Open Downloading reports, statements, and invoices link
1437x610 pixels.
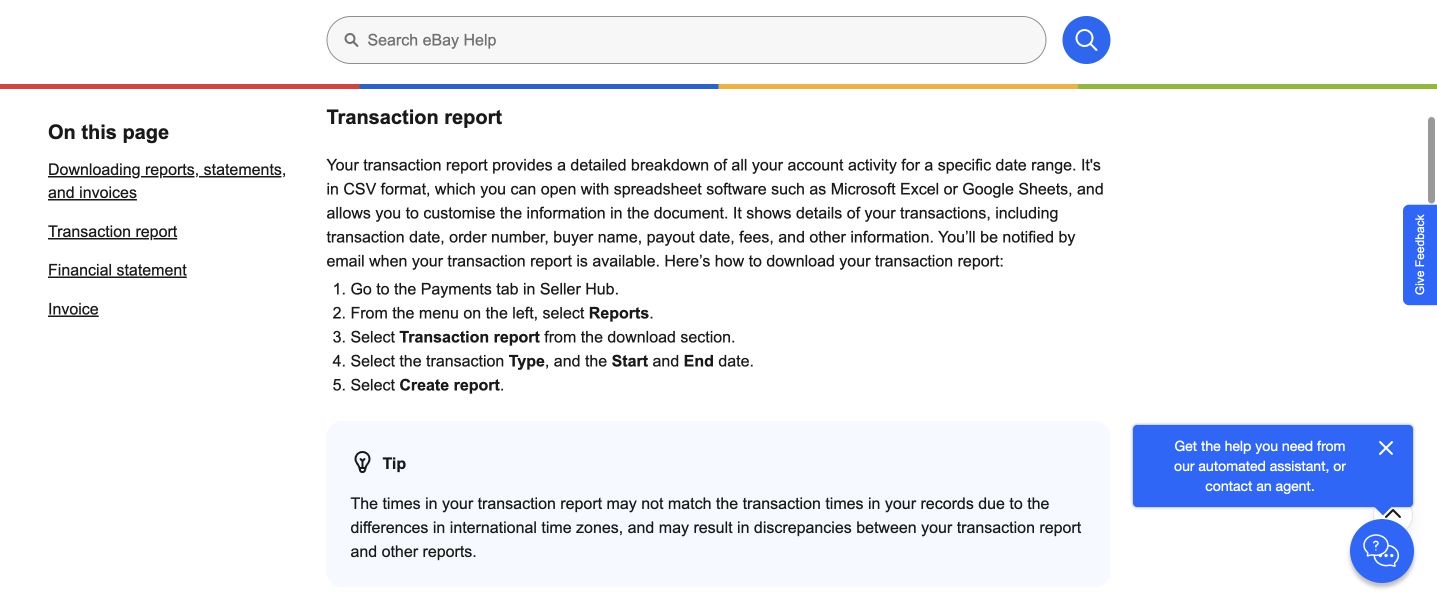click(167, 181)
